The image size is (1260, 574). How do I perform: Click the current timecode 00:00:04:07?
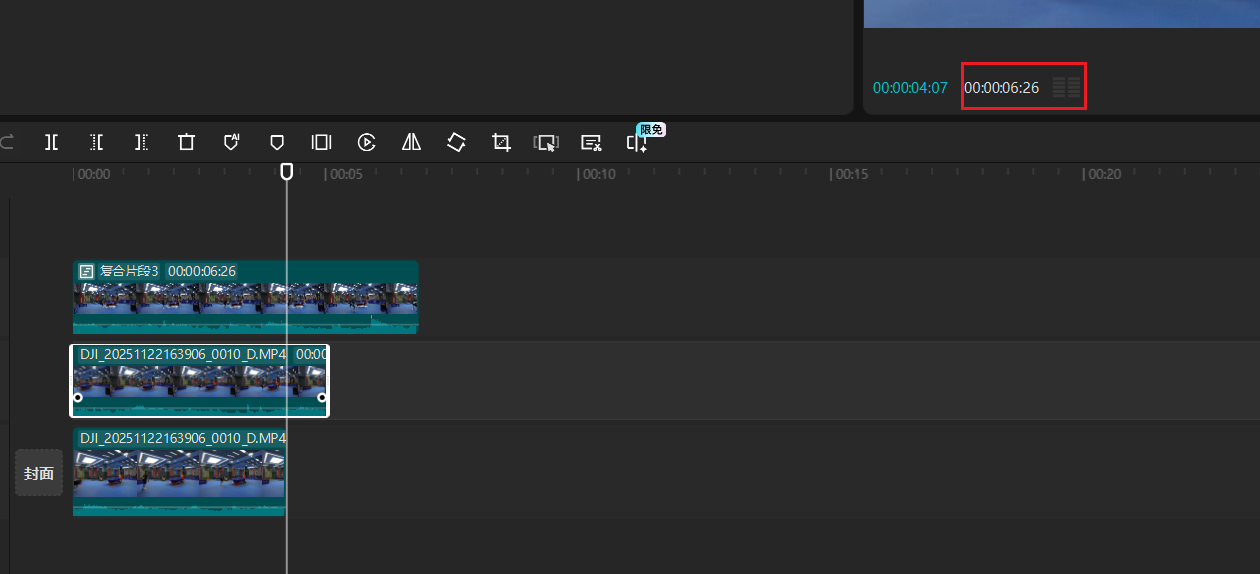click(909, 88)
